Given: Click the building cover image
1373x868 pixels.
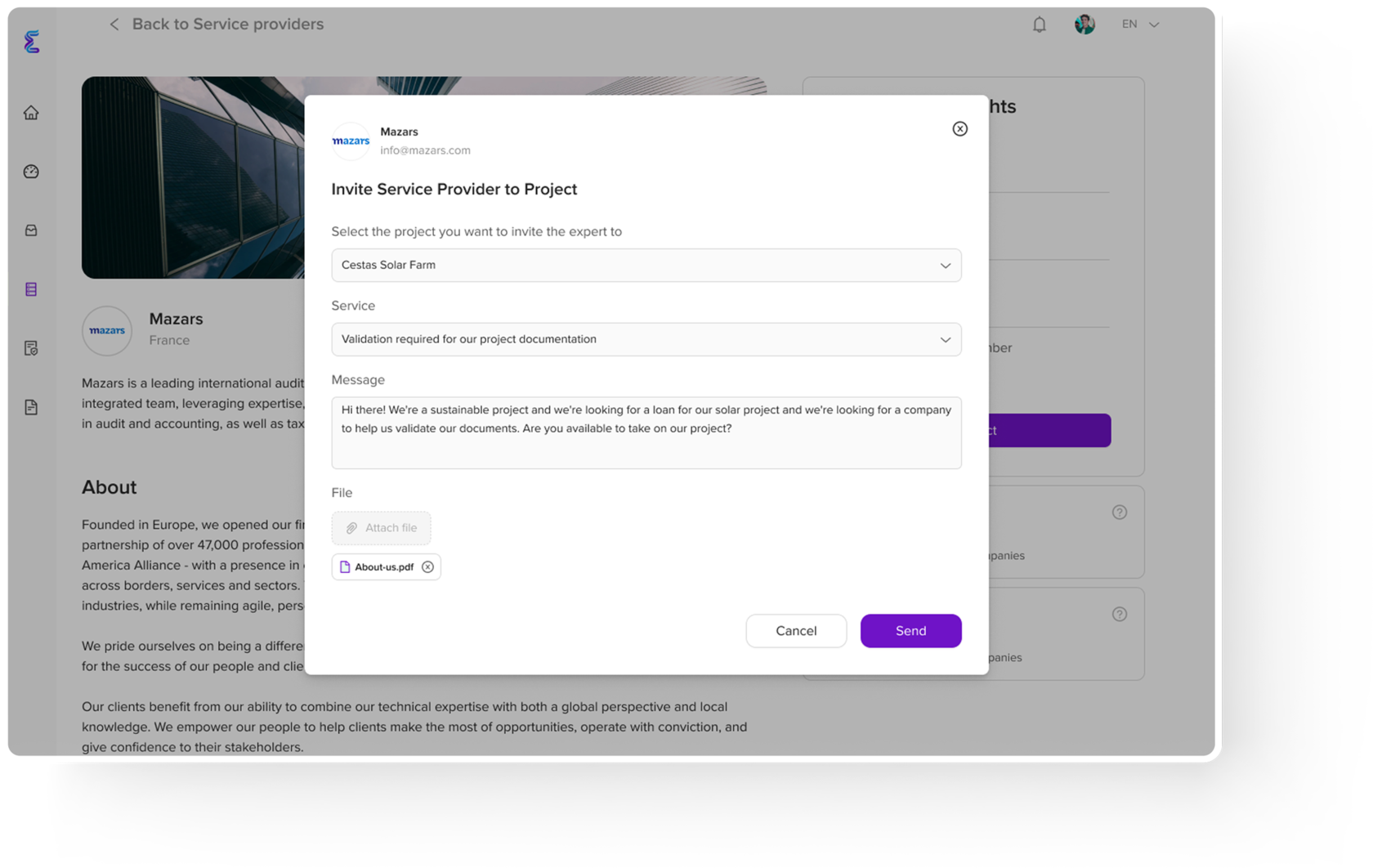Looking at the screenshot, I should click(193, 177).
